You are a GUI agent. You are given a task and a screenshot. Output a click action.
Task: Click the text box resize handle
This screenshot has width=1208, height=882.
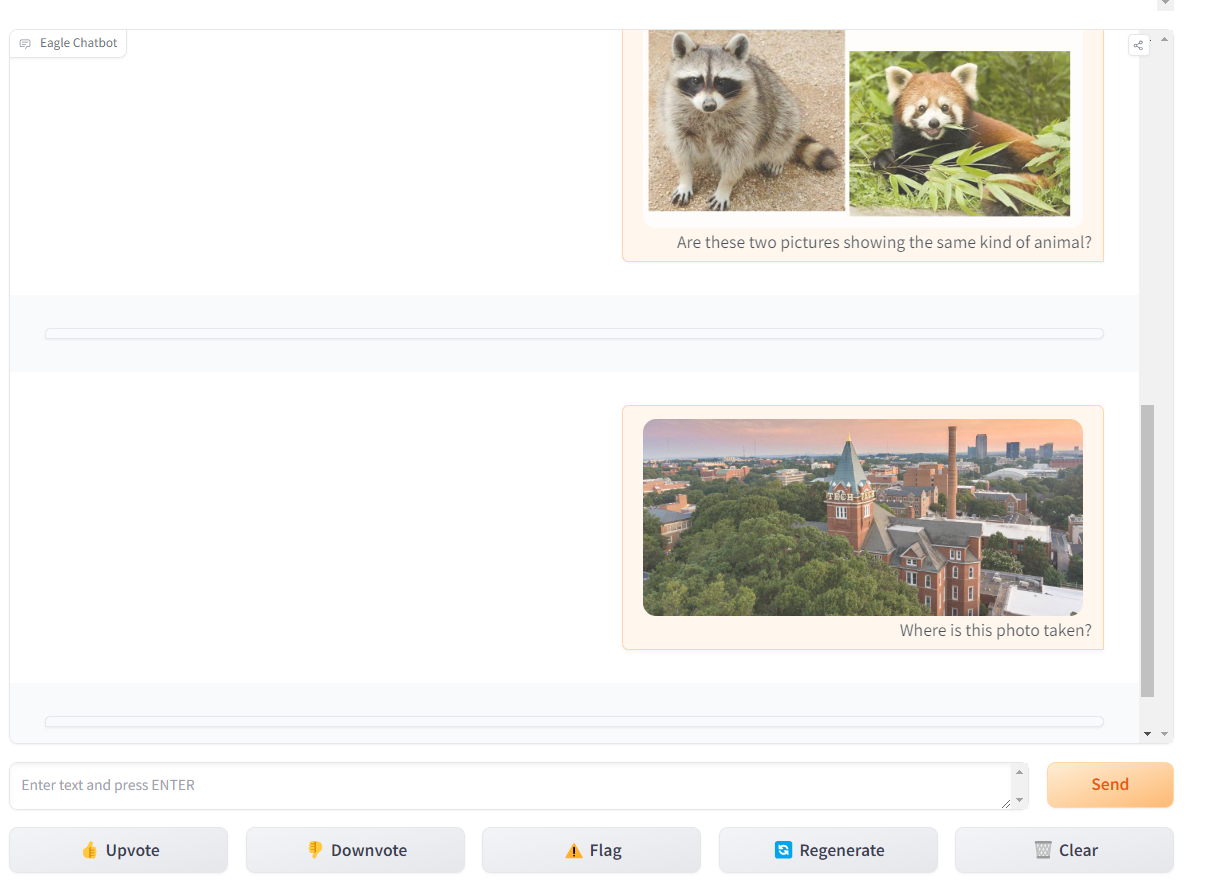pos(1005,803)
